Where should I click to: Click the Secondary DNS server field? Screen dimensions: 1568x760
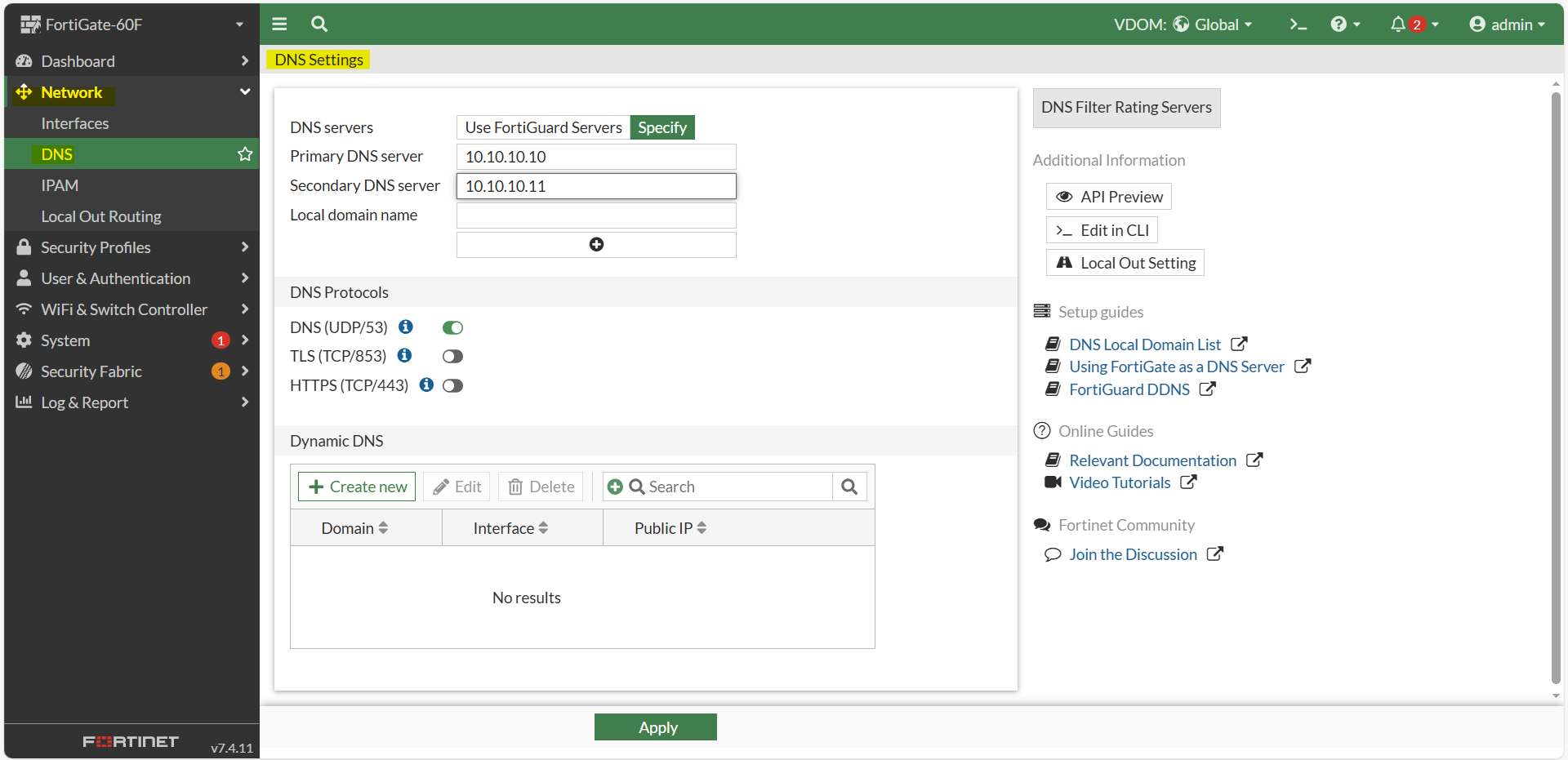click(596, 186)
